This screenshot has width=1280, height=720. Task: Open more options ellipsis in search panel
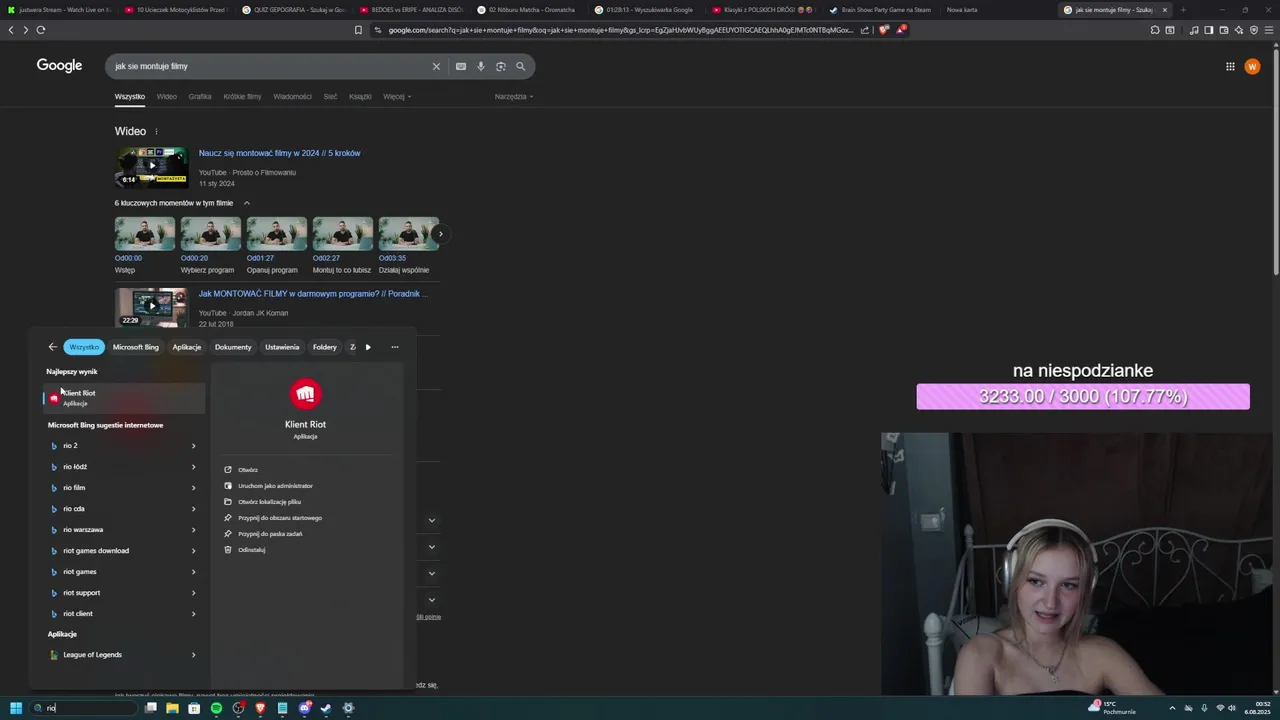click(x=395, y=347)
